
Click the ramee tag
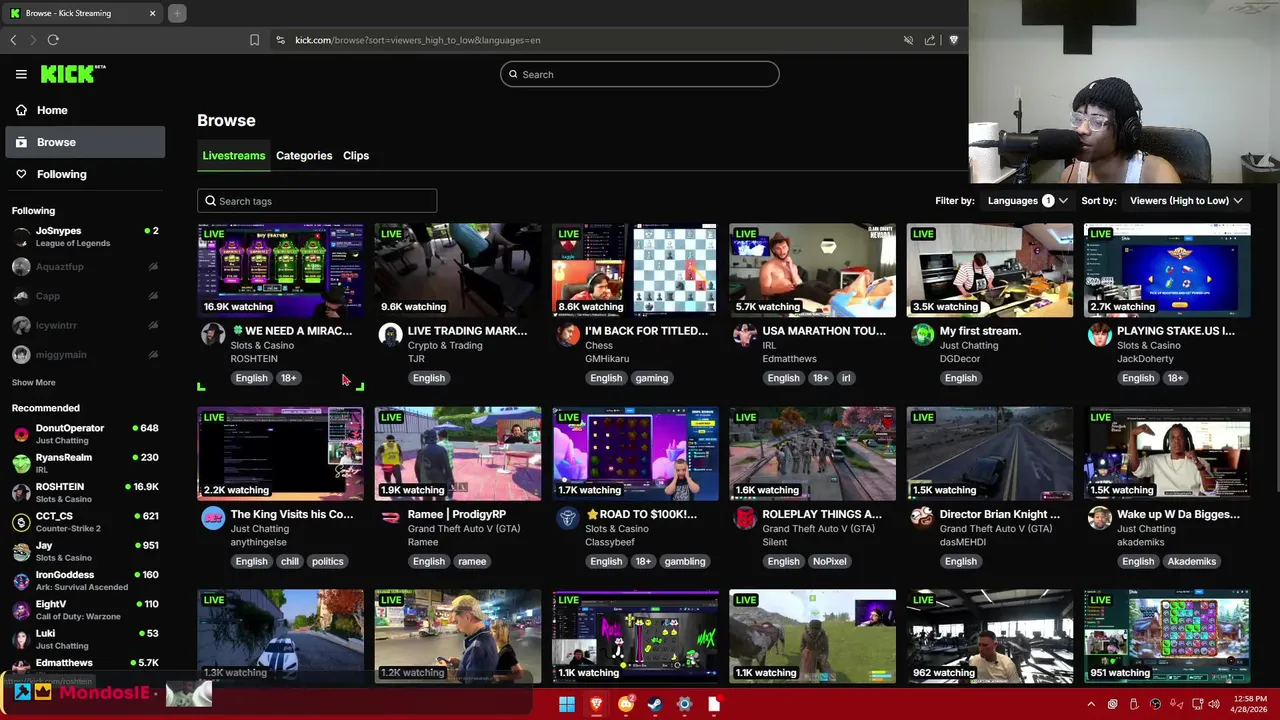(472, 561)
